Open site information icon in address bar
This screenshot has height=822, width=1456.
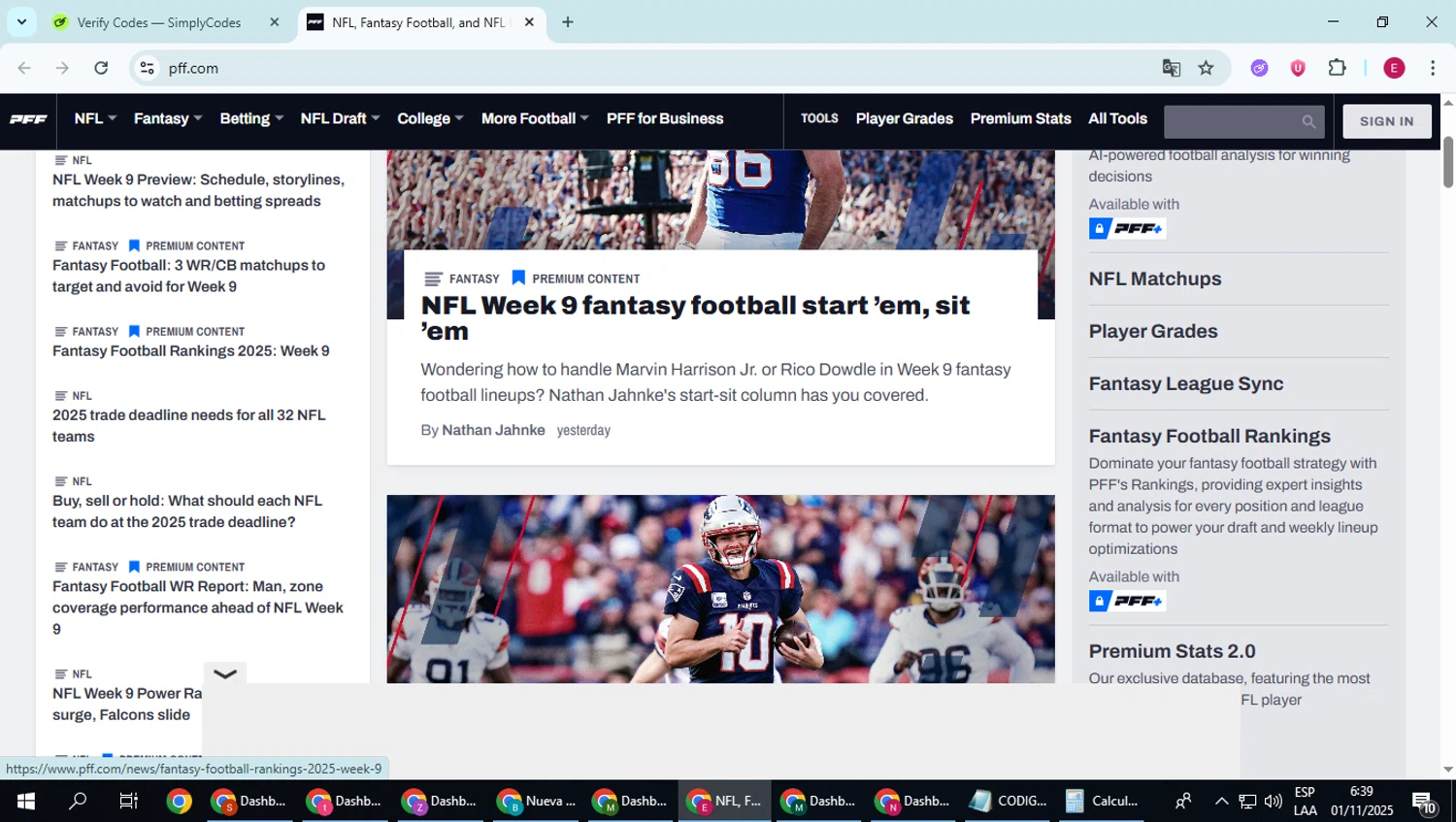coord(148,68)
